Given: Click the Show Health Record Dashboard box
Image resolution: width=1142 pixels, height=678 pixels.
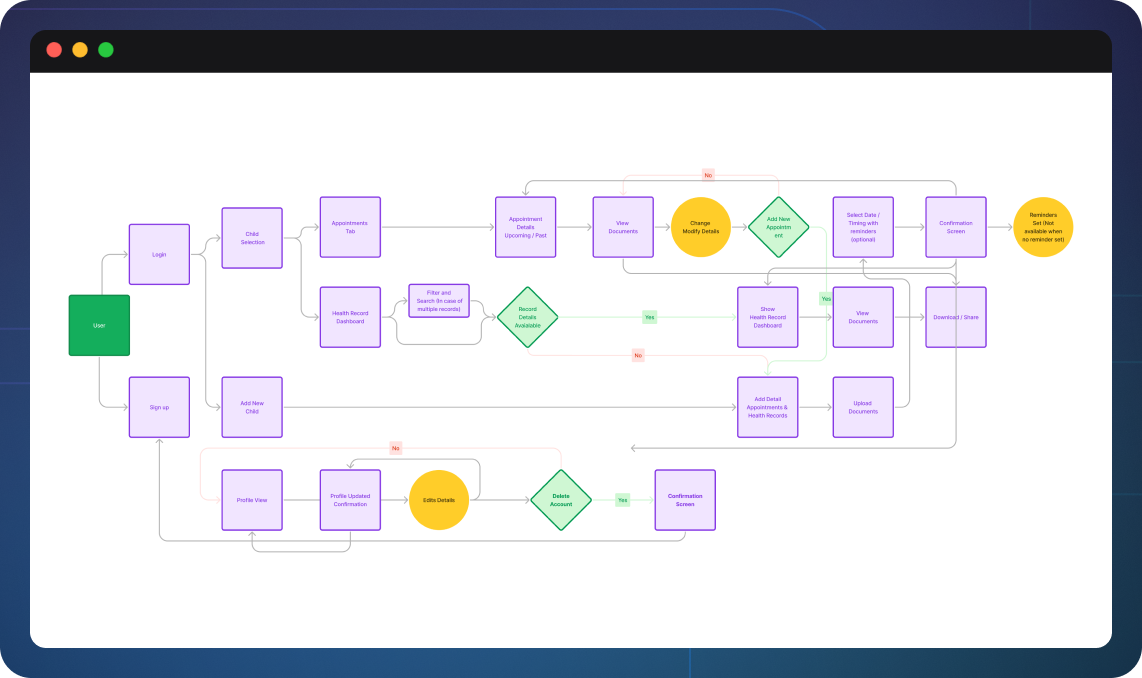Looking at the screenshot, I should click(767, 317).
